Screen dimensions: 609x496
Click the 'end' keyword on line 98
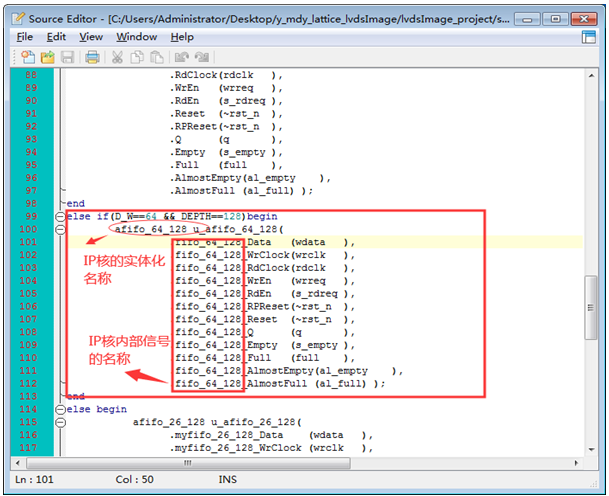(x=75, y=204)
